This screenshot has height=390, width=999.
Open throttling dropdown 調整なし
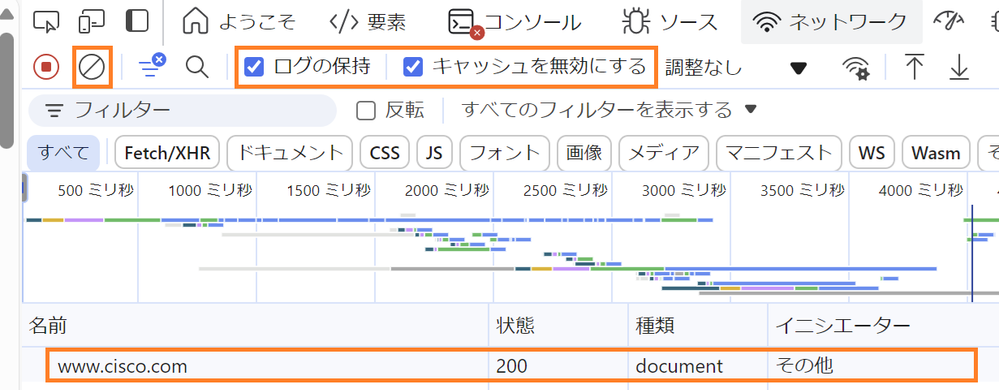(x=736, y=67)
